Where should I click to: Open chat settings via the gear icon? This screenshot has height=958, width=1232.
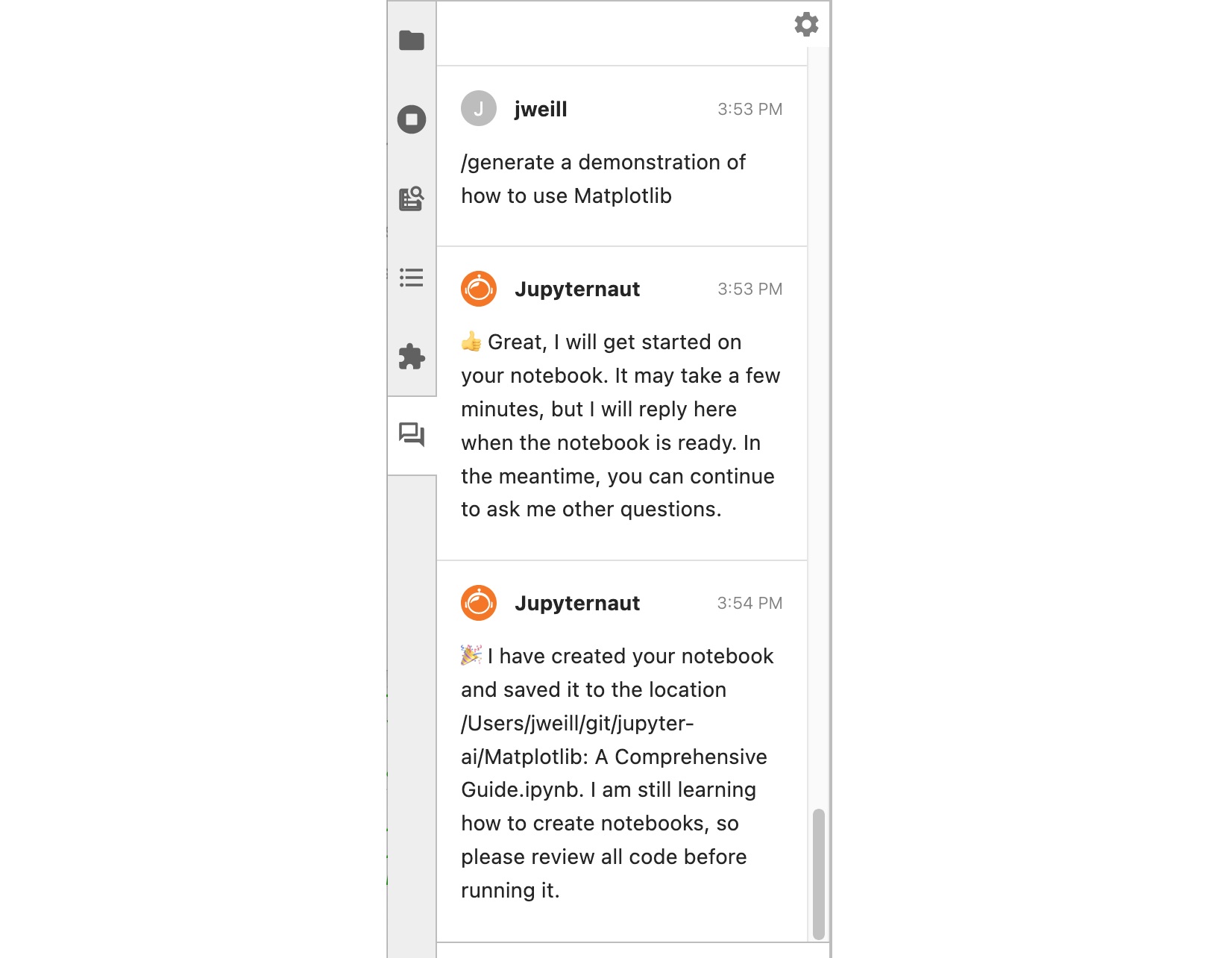(806, 25)
